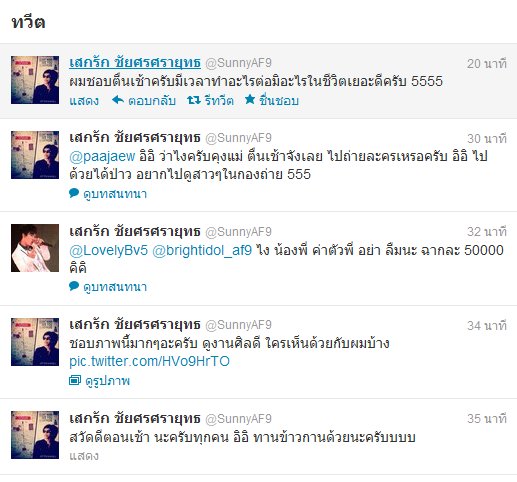The height and width of the screenshot is (482, 517).
Task: Open pic.twitter.com/HVo9HrTO link
Action: tap(149, 361)
